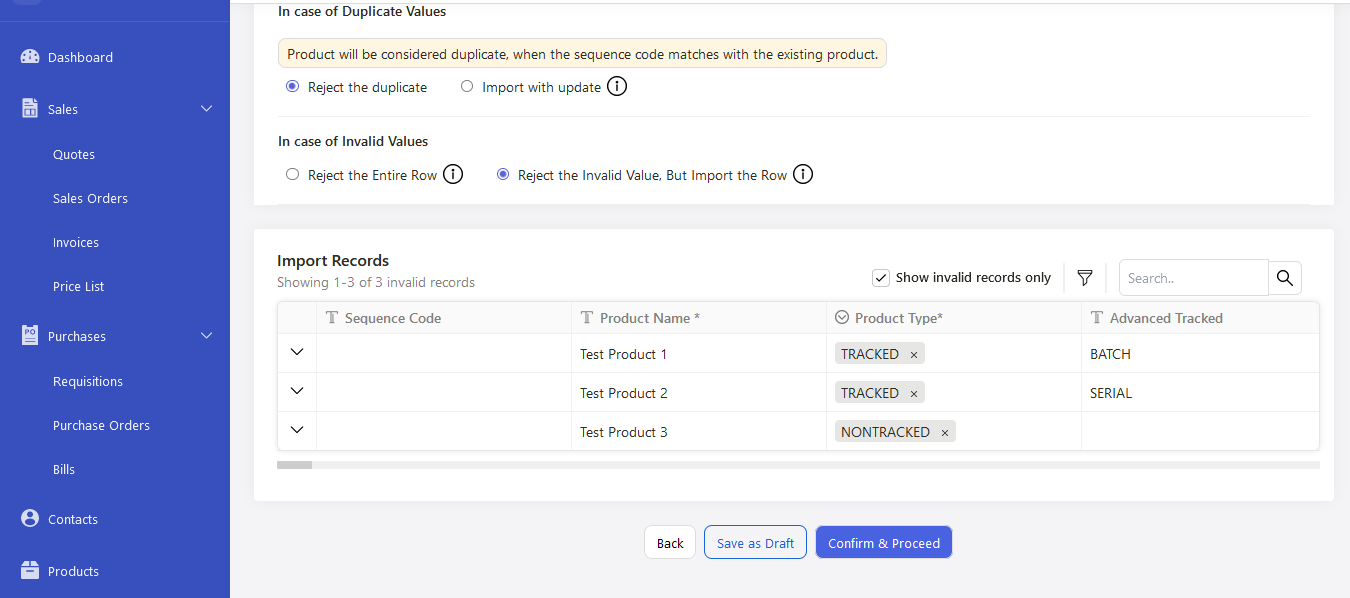
Task: Click the Dashboard icon in sidebar
Action: (30, 57)
